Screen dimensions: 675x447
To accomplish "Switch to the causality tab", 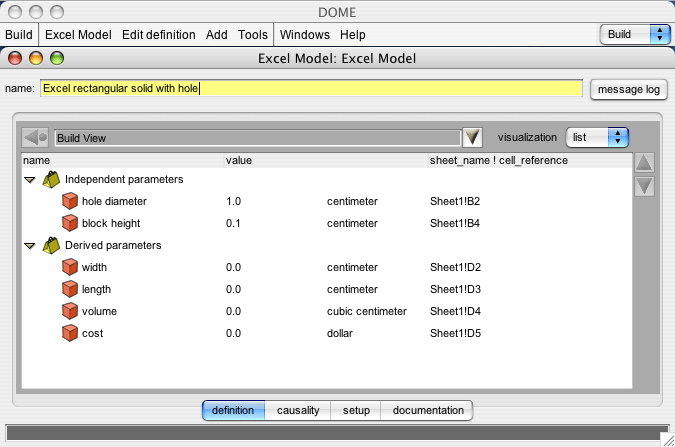I will [x=298, y=410].
